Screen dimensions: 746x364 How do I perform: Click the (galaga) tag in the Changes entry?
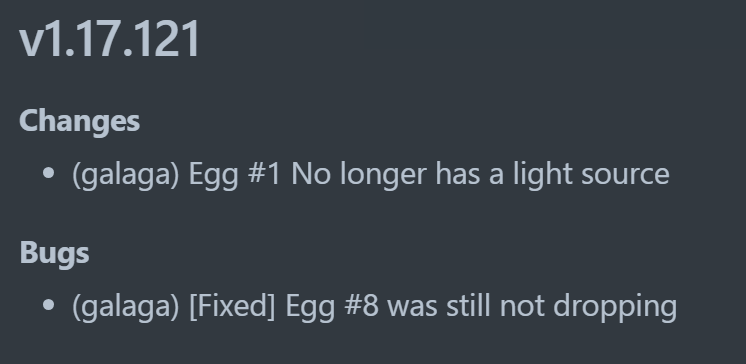click(126, 174)
